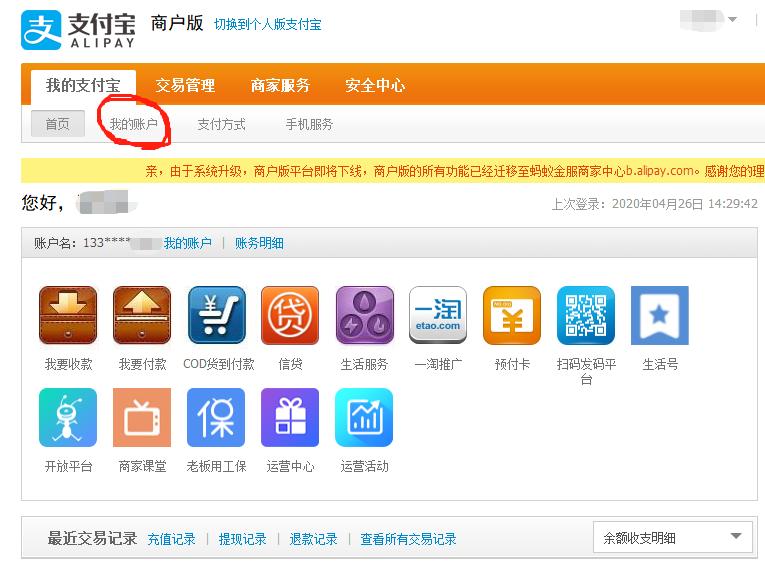Viewport: 765px width, 568px height.
Task: Open the COD货到付款 cart icon
Action: (x=217, y=315)
